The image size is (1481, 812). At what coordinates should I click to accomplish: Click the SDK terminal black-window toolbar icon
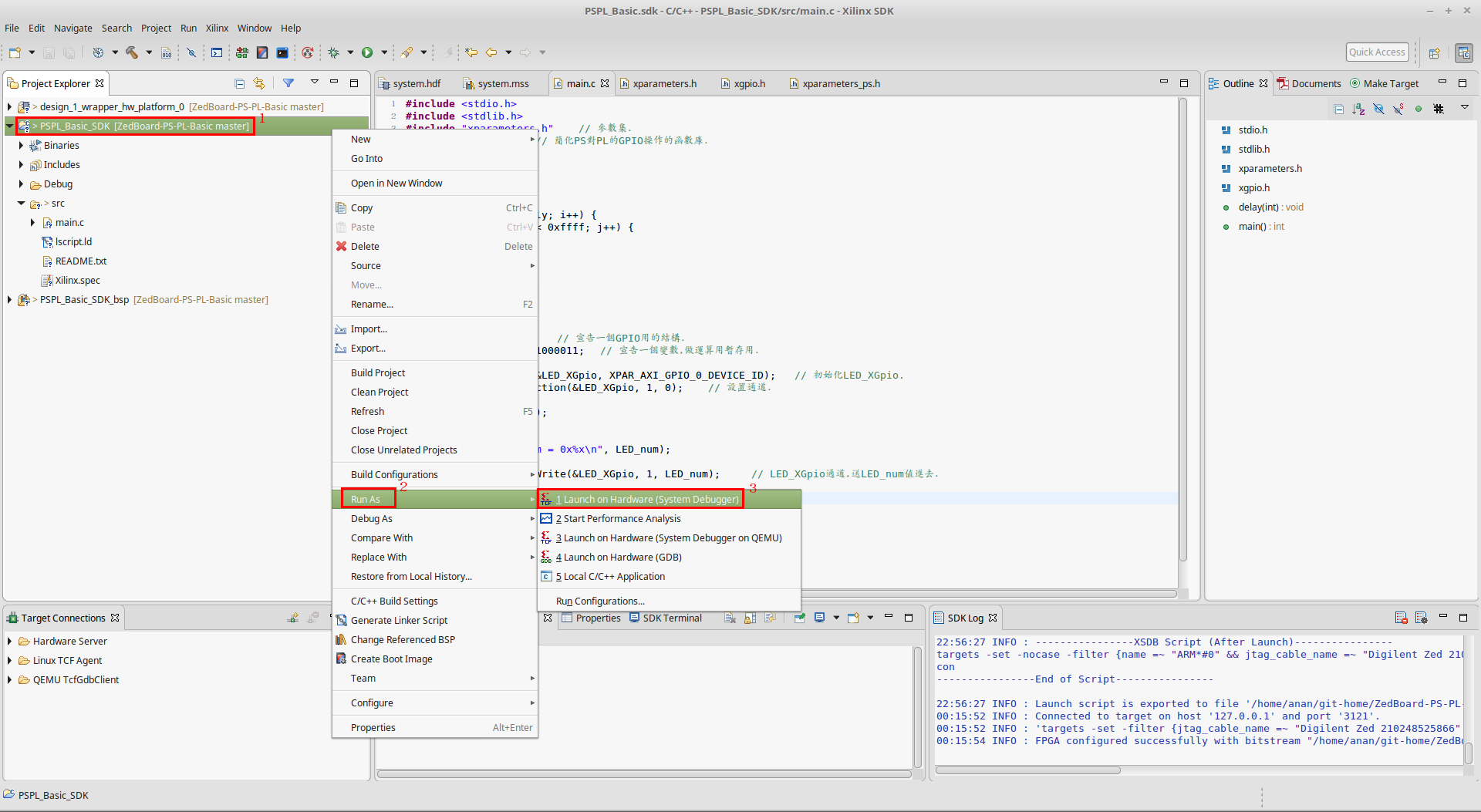tap(282, 52)
